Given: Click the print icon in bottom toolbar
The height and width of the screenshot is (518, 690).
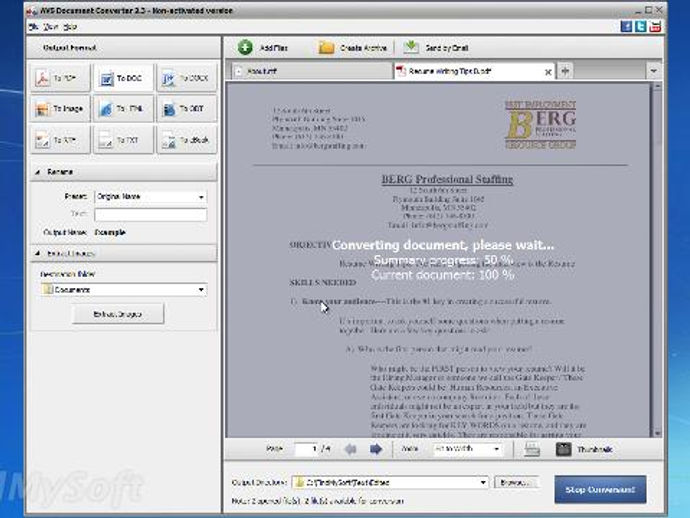Looking at the screenshot, I should click(x=532, y=449).
